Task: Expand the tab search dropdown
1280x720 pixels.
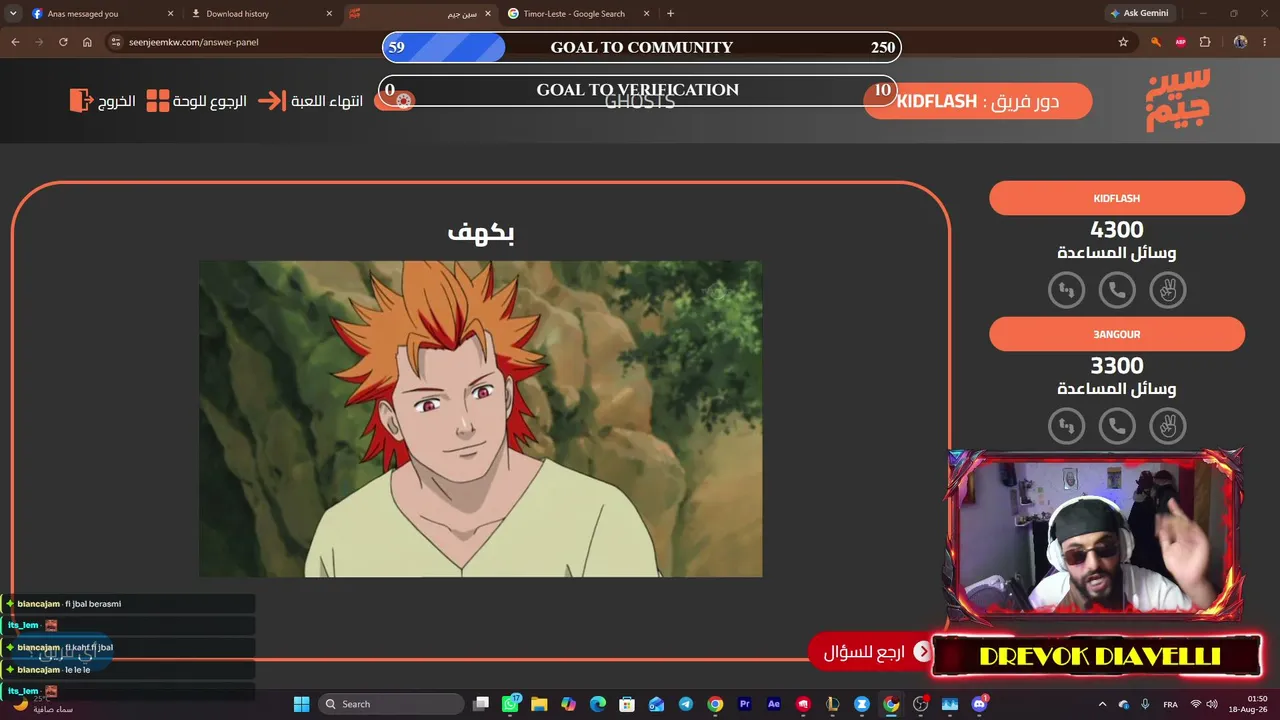Action: point(13,14)
